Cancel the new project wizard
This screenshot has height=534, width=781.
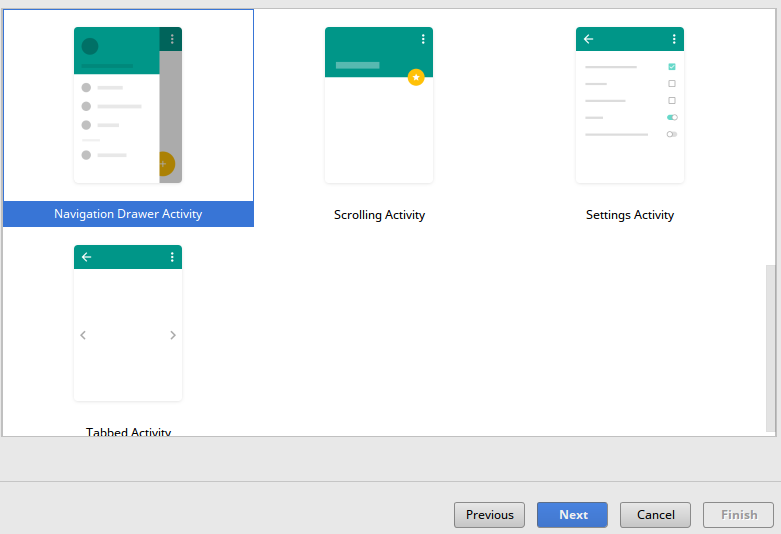click(x=655, y=515)
